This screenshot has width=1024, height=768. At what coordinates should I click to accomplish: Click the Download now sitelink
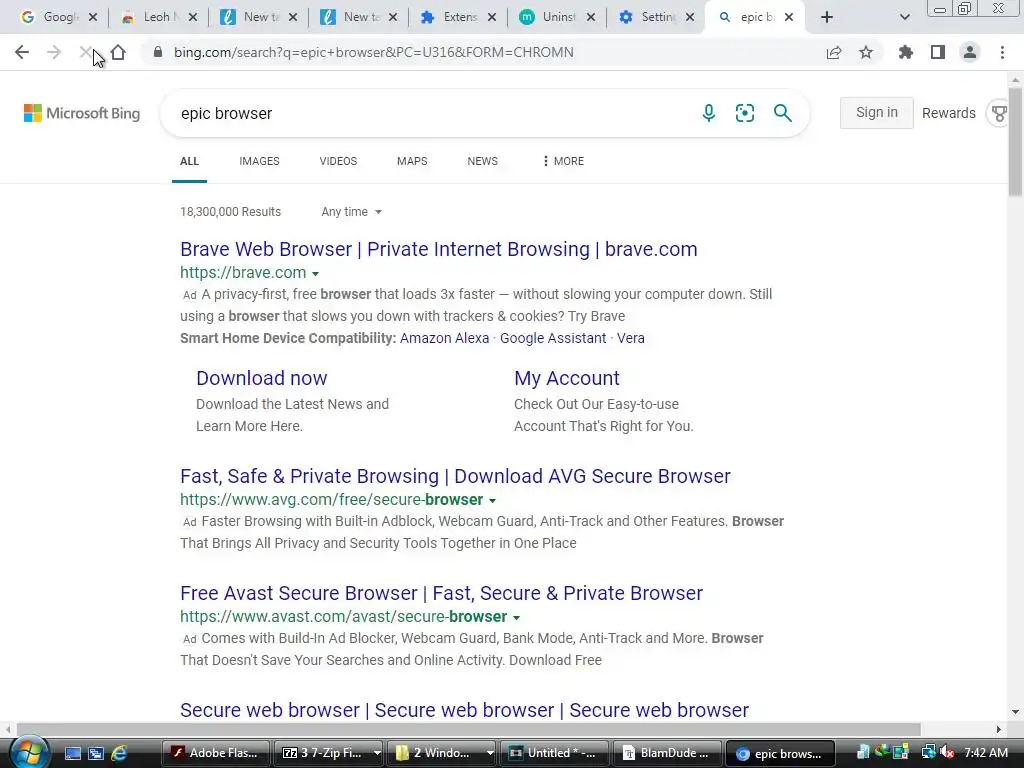tap(262, 378)
